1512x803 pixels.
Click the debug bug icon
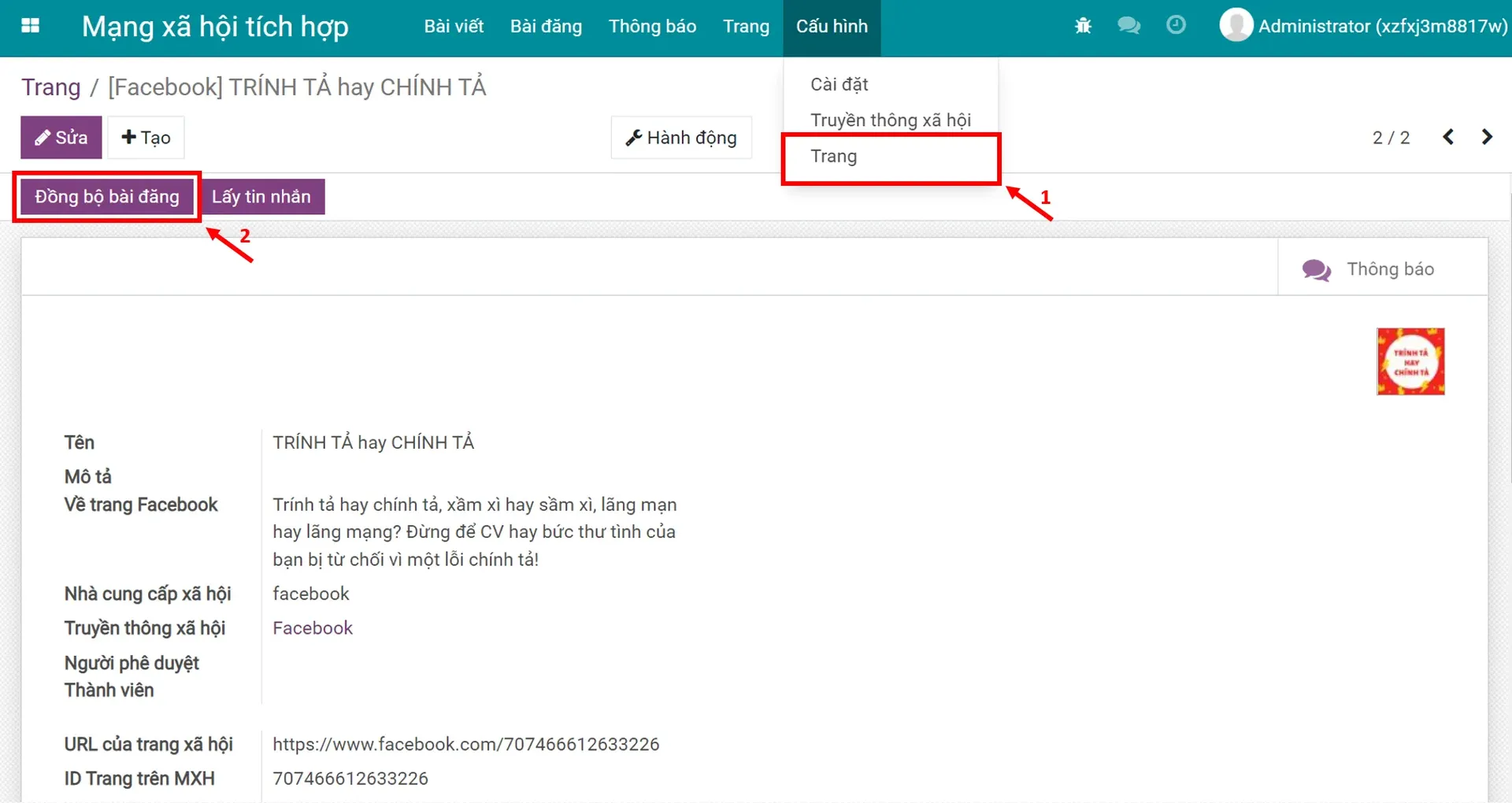pyautogui.click(x=1083, y=26)
